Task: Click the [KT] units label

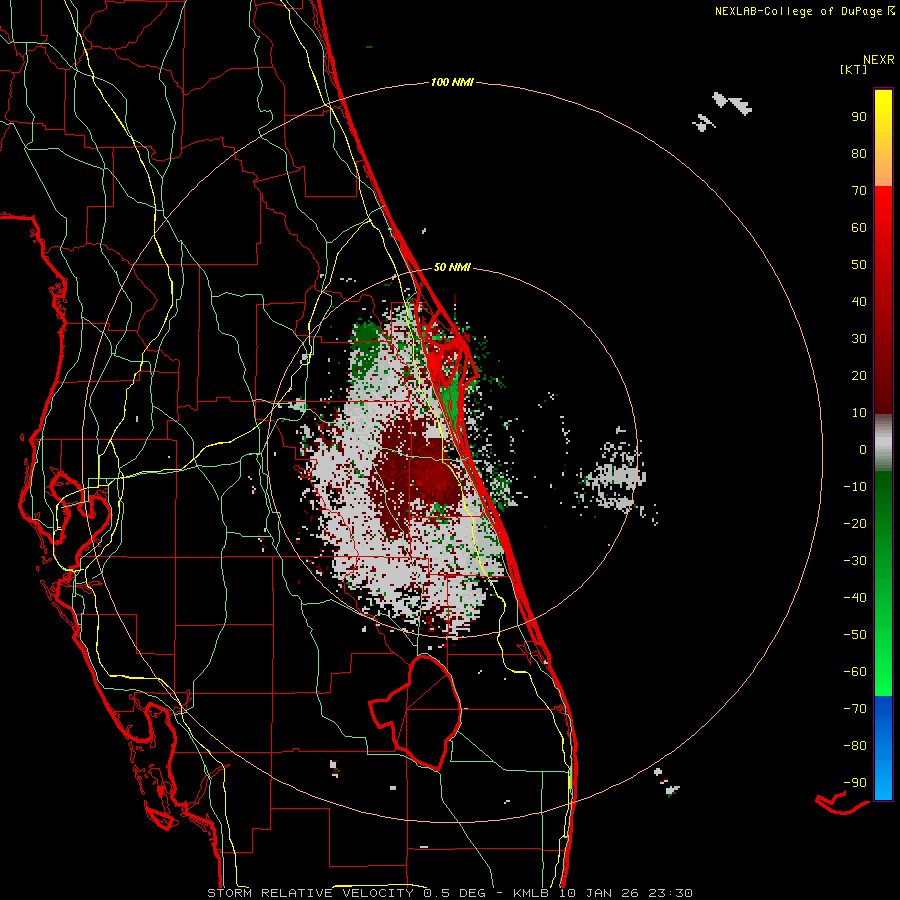Action: (854, 69)
